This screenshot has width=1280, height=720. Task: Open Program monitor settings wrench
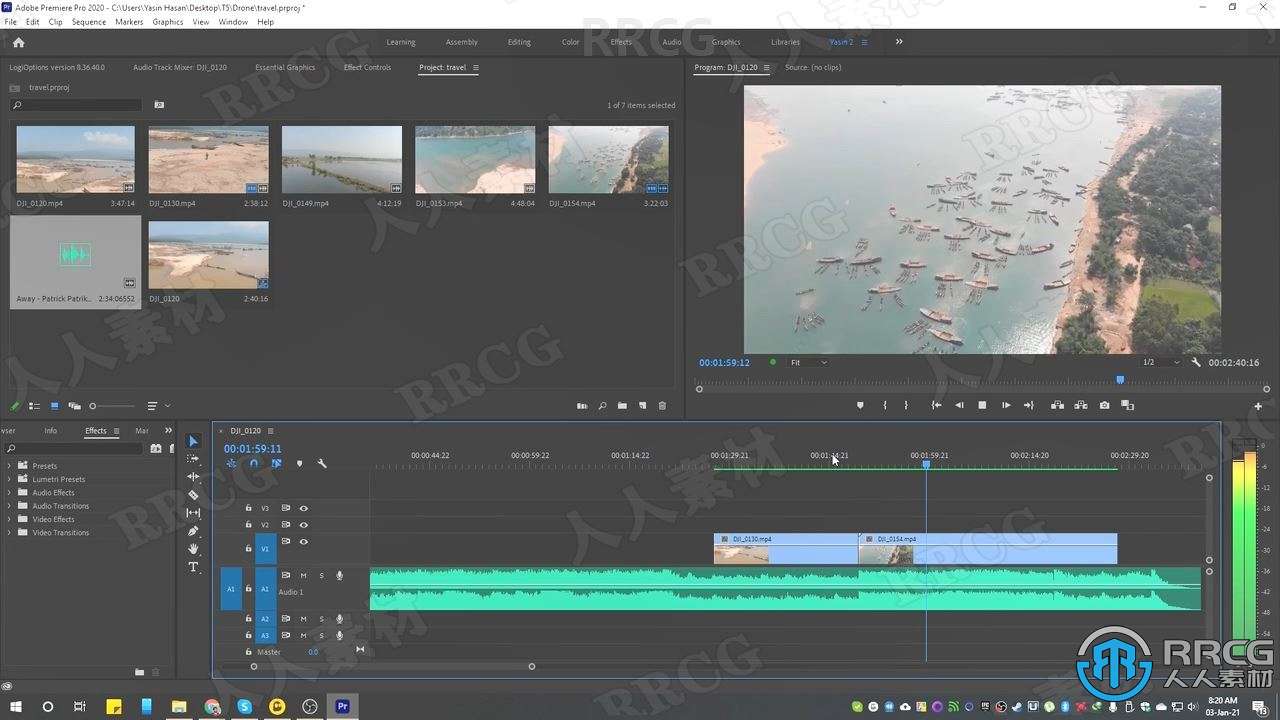point(1196,362)
